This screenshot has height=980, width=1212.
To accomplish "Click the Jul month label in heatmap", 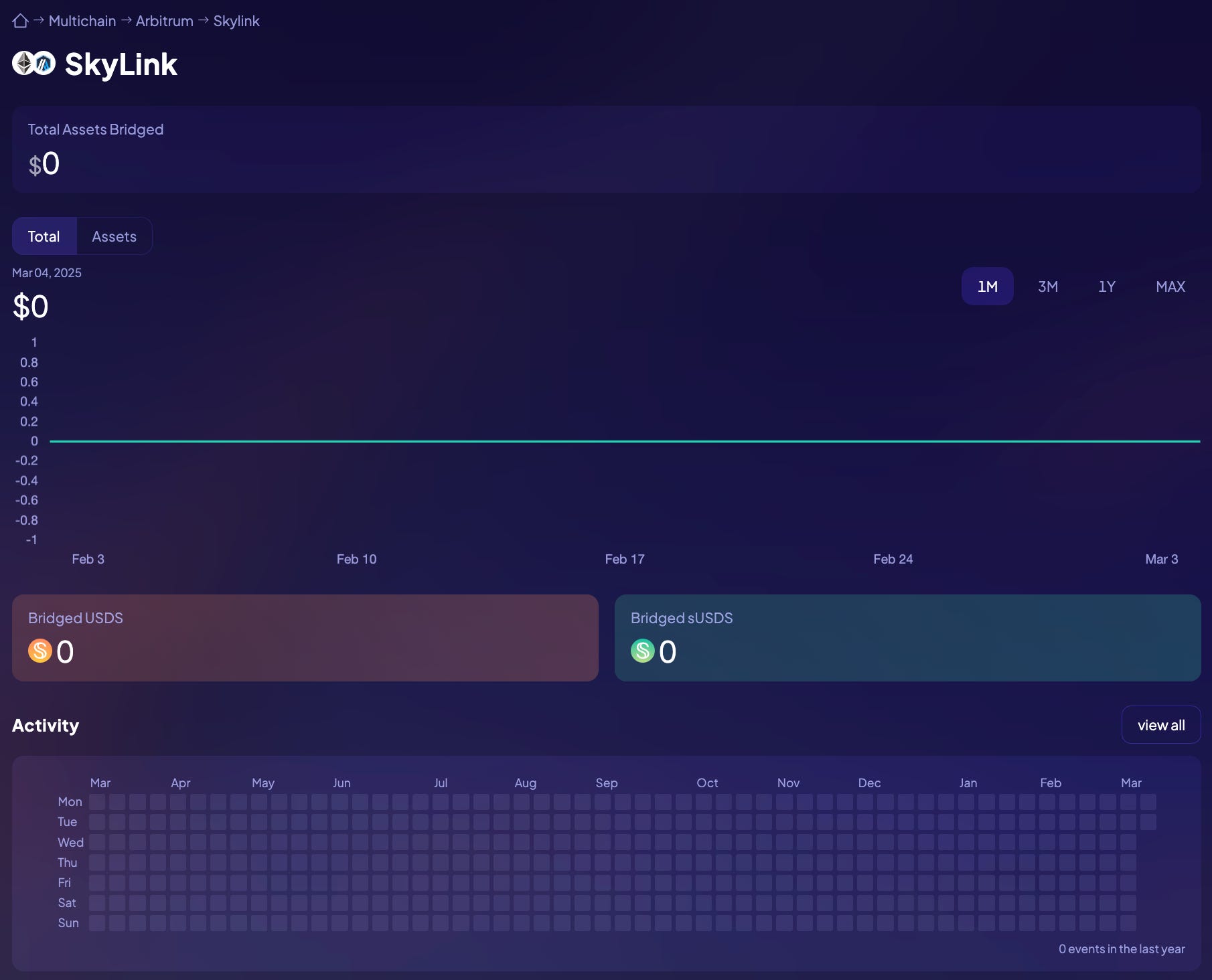I will point(441,783).
